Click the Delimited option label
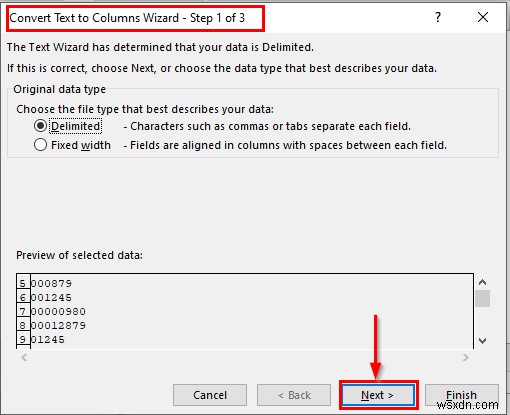The image size is (510, 415). pyautogui.click(x=76, y=126)
